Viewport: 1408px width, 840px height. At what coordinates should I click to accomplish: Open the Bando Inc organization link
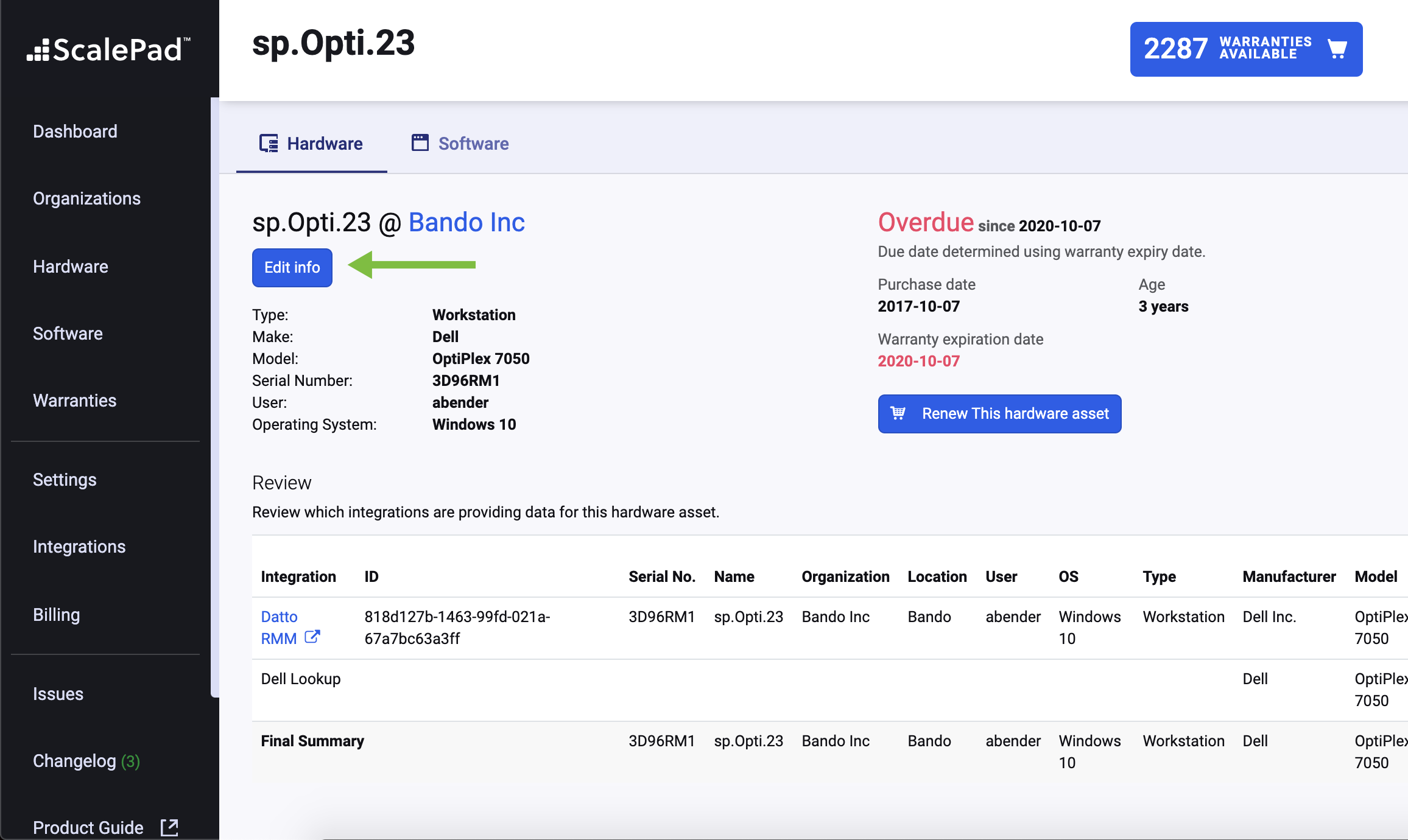pos(466,222)
